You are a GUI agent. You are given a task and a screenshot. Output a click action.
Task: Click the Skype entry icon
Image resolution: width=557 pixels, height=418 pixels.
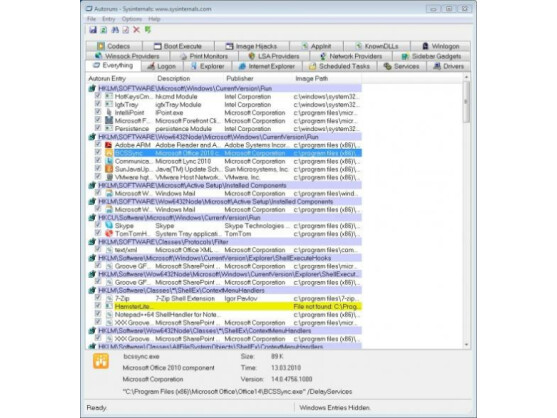tap(109, 226)
